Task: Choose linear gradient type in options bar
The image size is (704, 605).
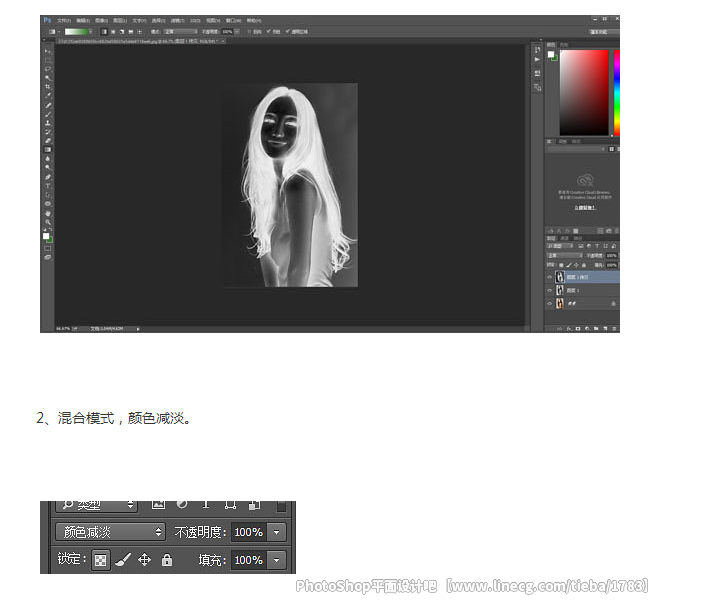Action: point(104,32)
